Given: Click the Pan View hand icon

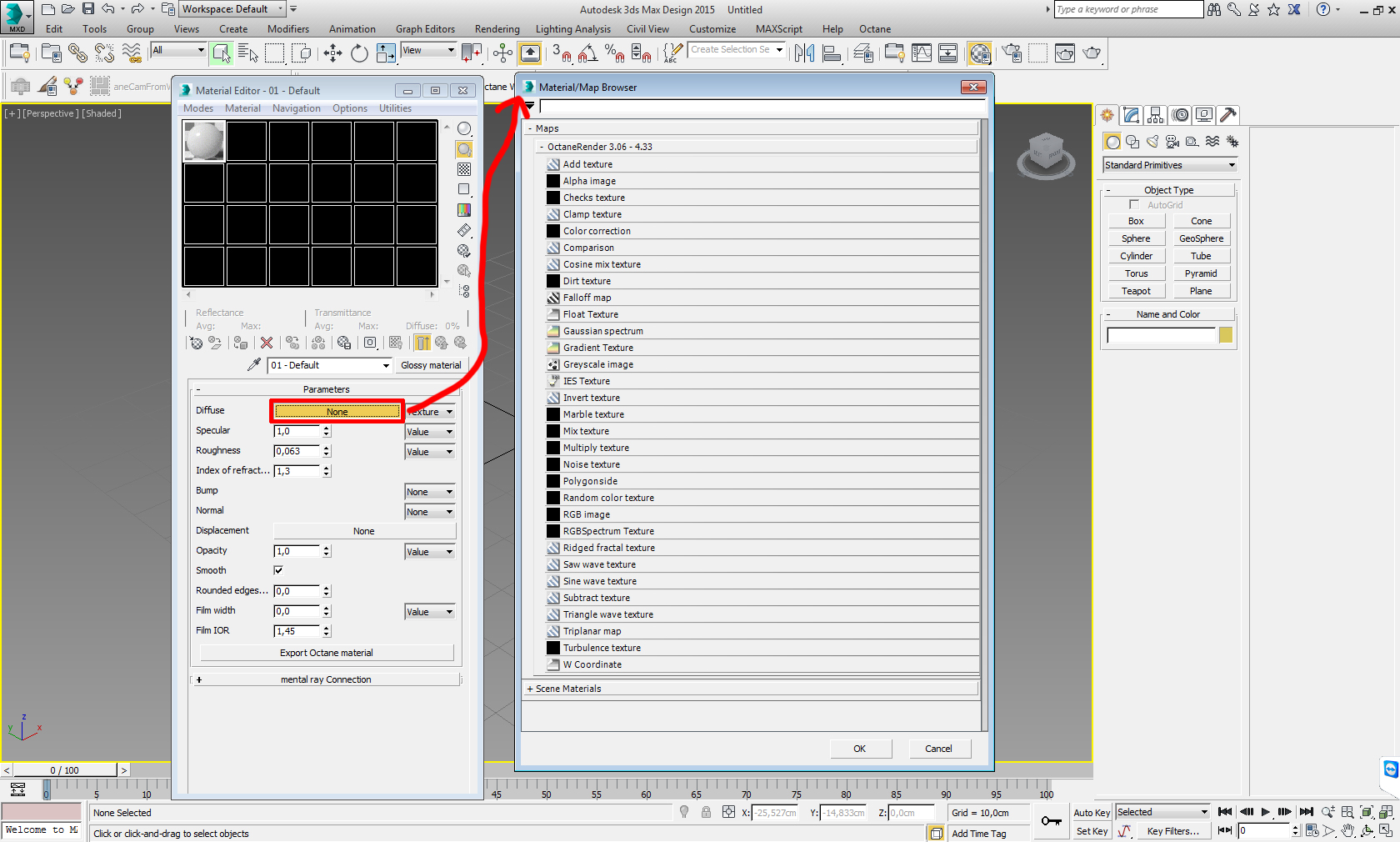Looking at the screenshot, I should pos(1347,830).
